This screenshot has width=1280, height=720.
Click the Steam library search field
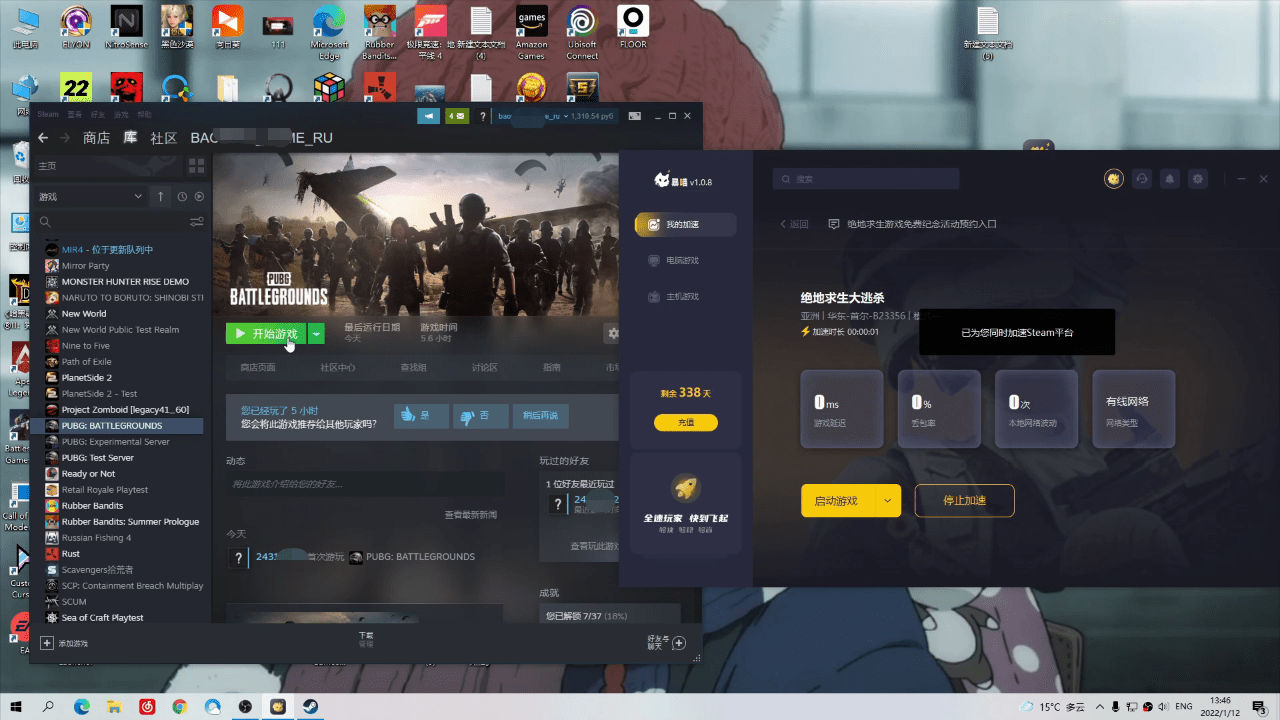point(112,221)
